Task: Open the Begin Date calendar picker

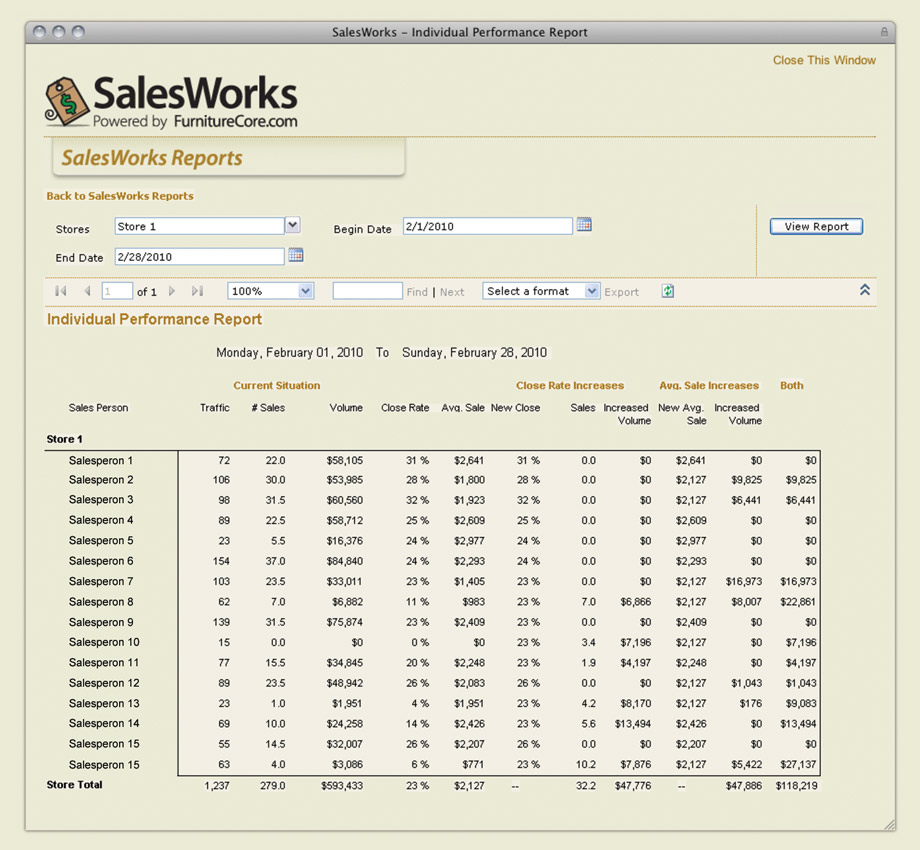Action: coord(584,225)
